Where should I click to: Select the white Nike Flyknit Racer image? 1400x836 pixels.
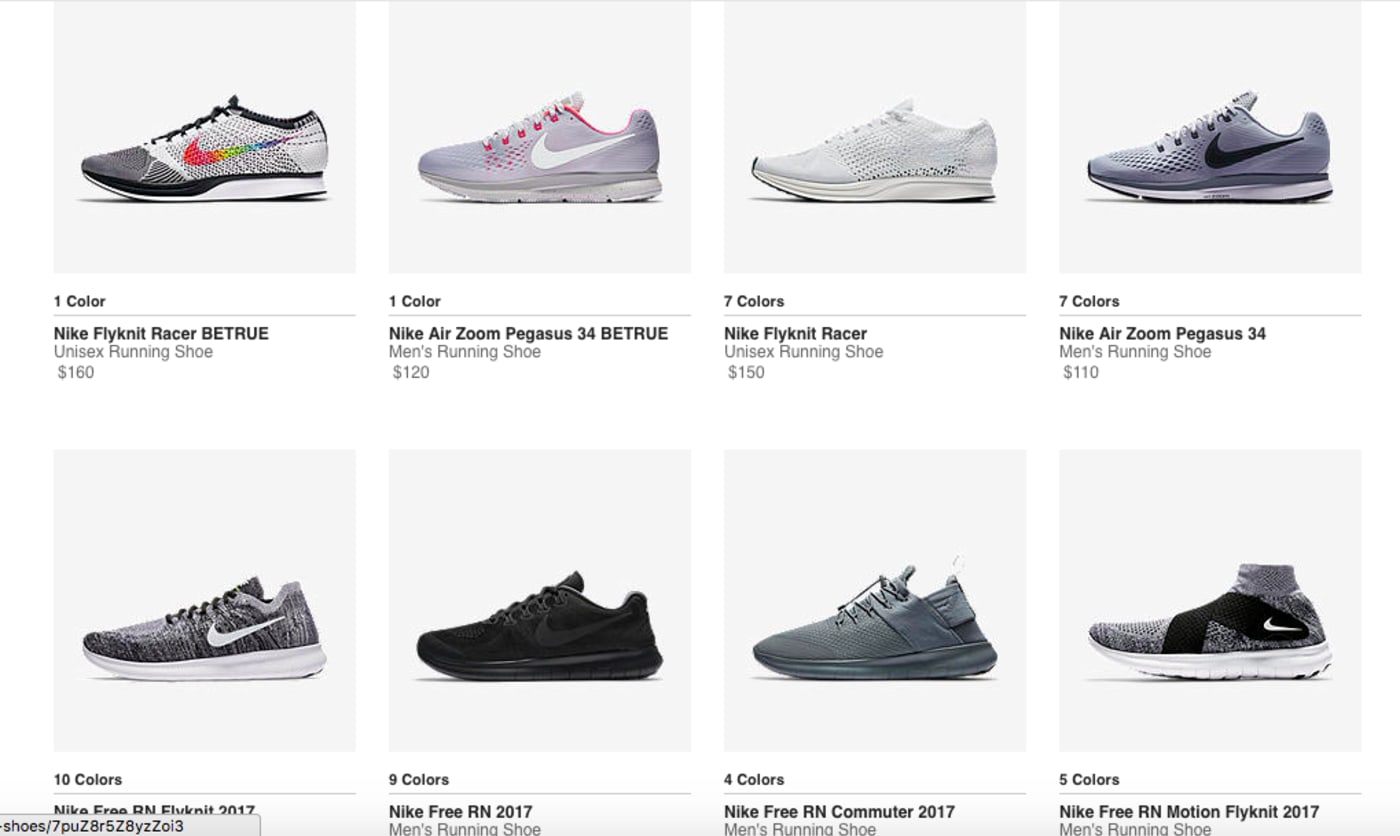pyautogui.click(x=874, y=150)
